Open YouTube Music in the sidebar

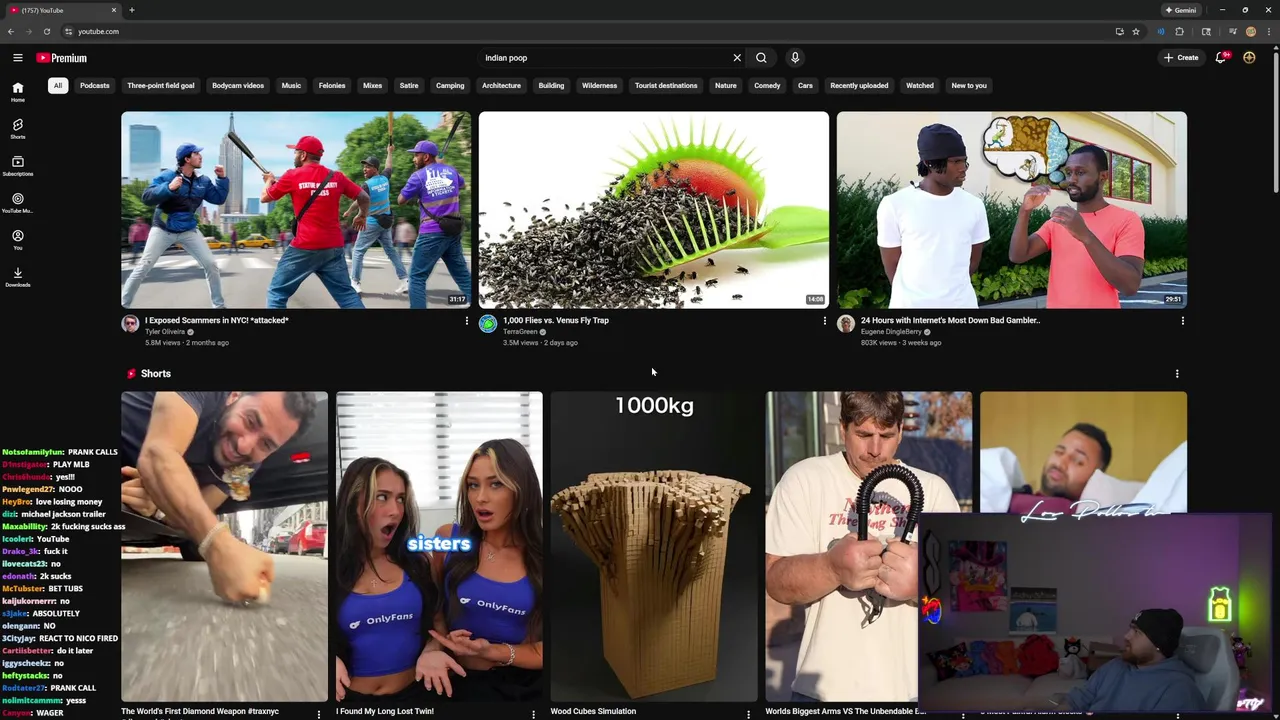[17, 203]
